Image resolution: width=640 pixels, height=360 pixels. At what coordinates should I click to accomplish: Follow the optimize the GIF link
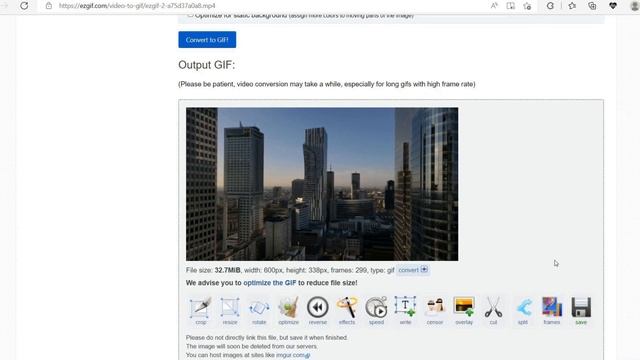click(x=270, y=282)
